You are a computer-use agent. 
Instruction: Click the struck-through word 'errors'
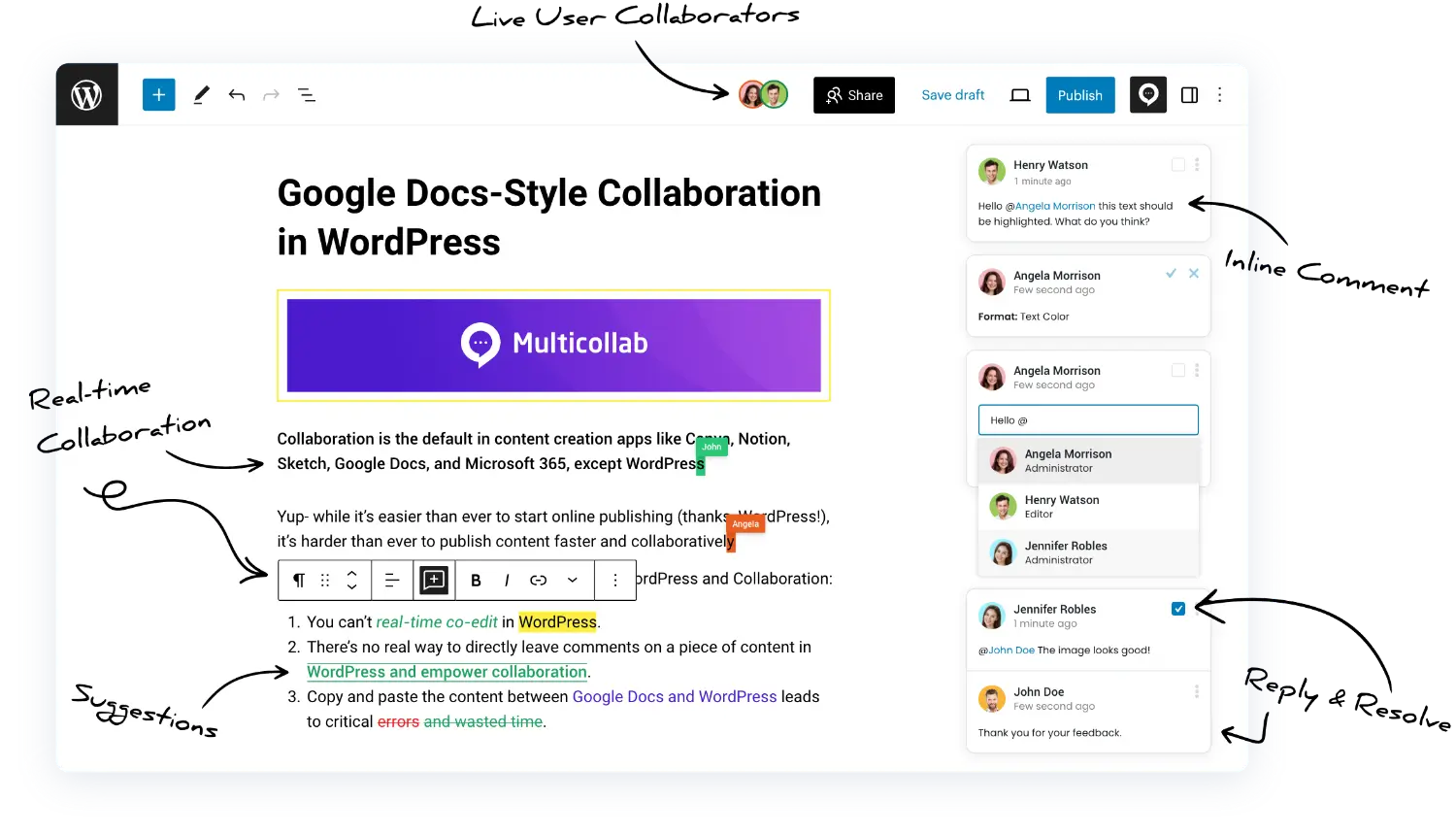tap(398, 721)
